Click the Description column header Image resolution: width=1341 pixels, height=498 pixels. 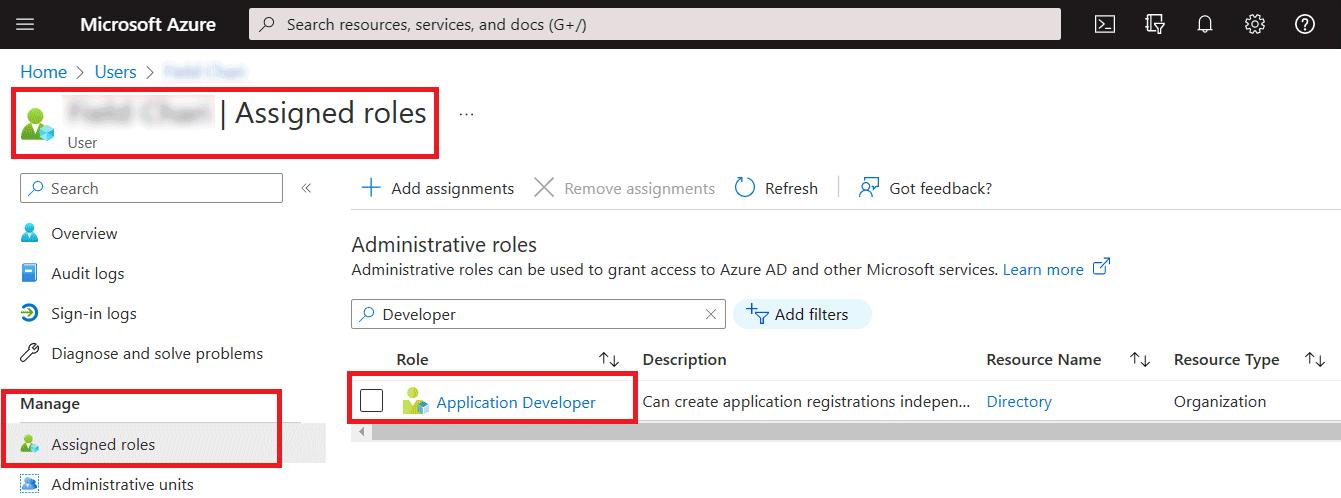pos(685,359)
